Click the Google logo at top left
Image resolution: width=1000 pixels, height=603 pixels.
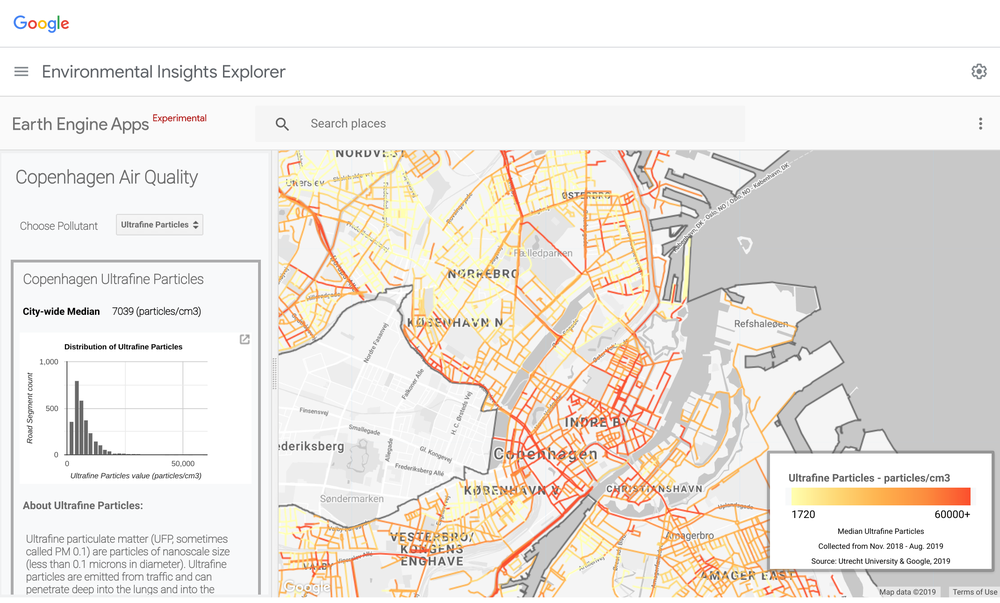(40, 23)
